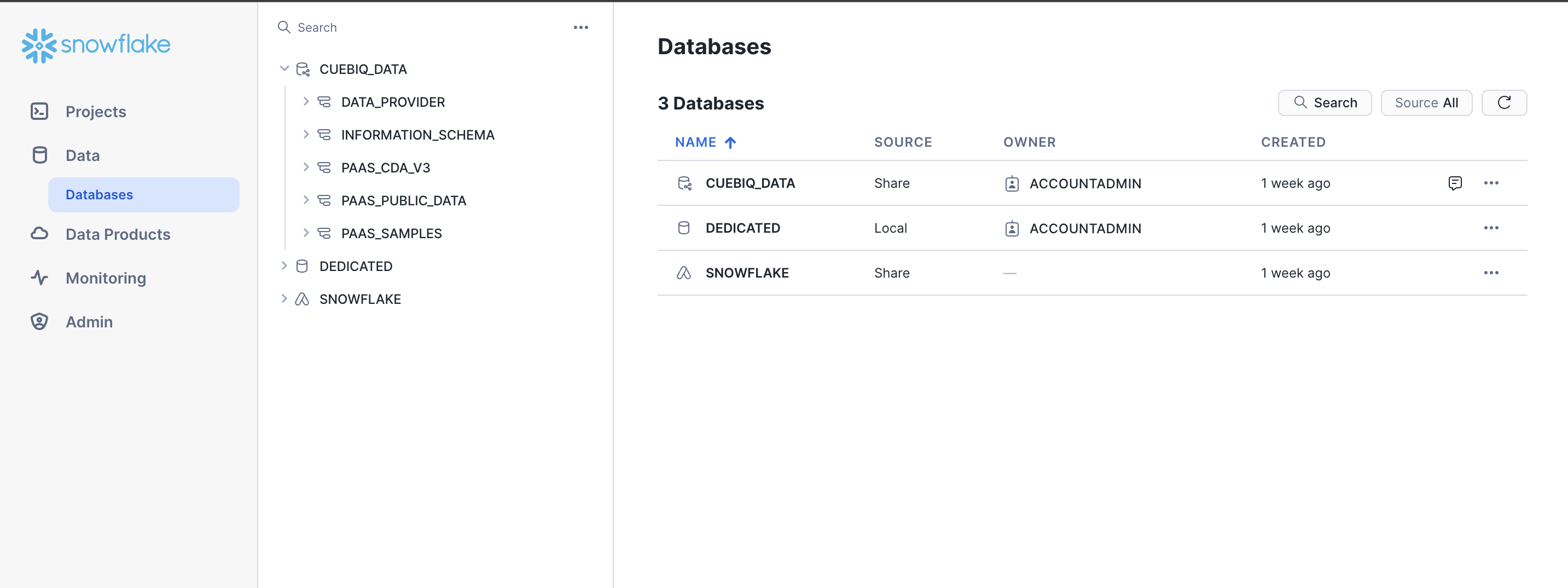
Task: Select Data in the left navigation
Action: [82, 155]
